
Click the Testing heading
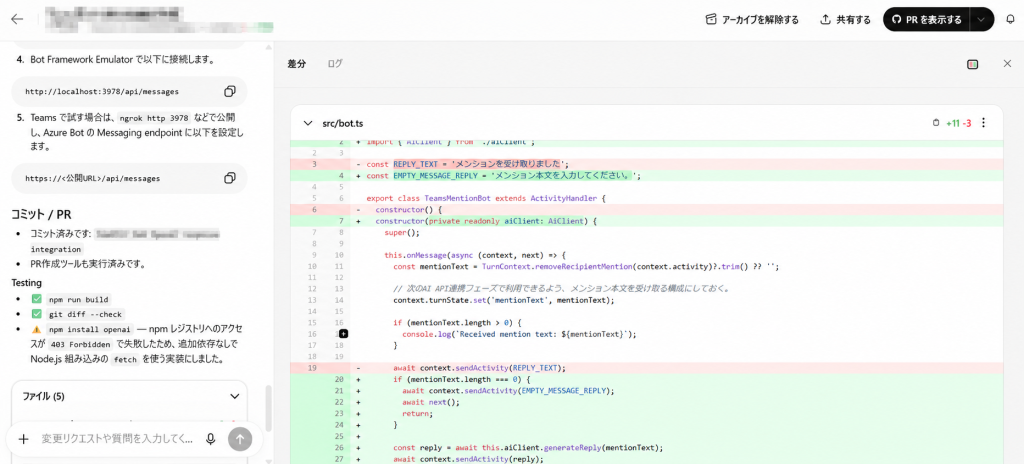pos(27,283)
